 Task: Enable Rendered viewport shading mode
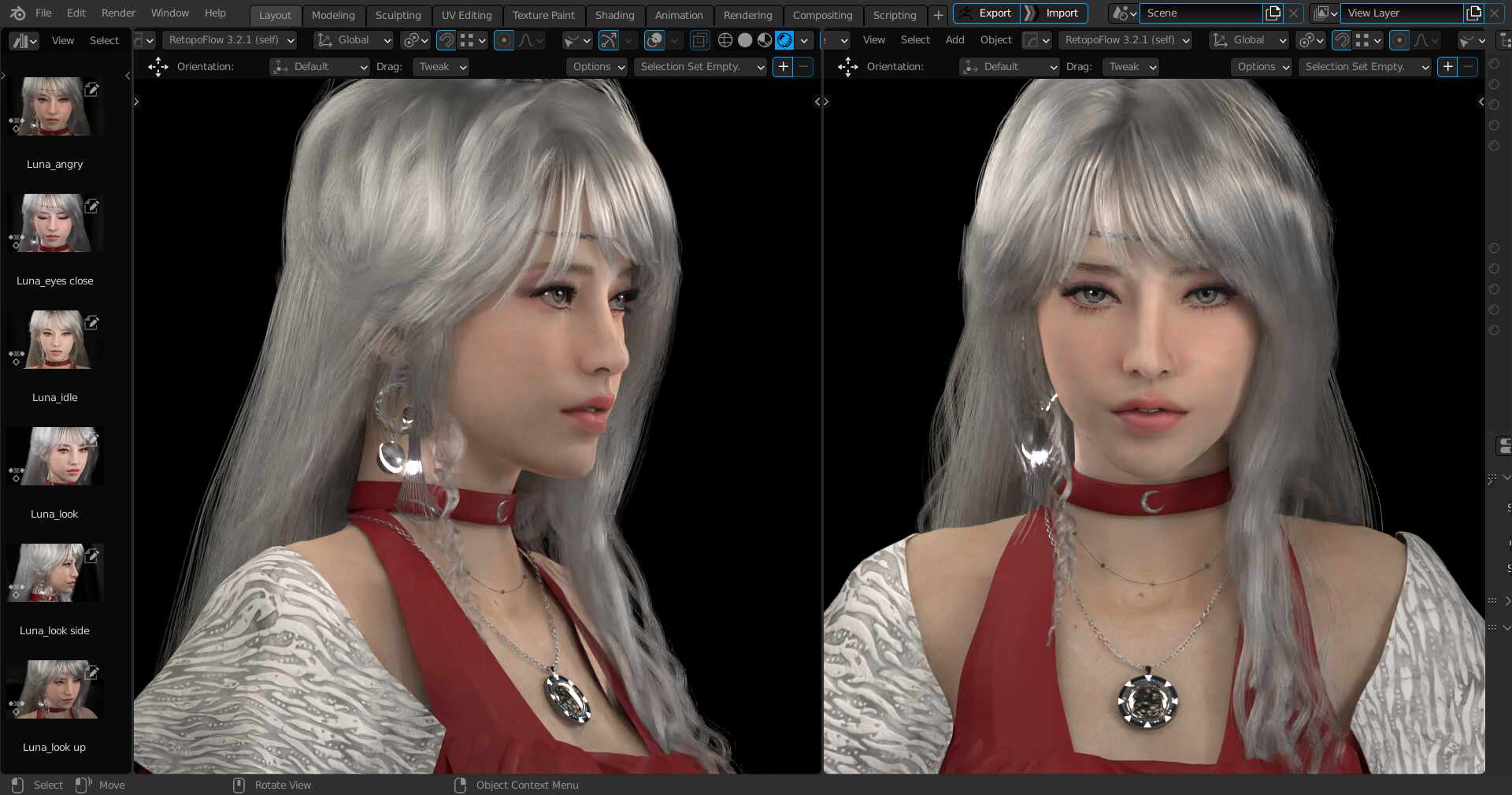tap(783, 40)
